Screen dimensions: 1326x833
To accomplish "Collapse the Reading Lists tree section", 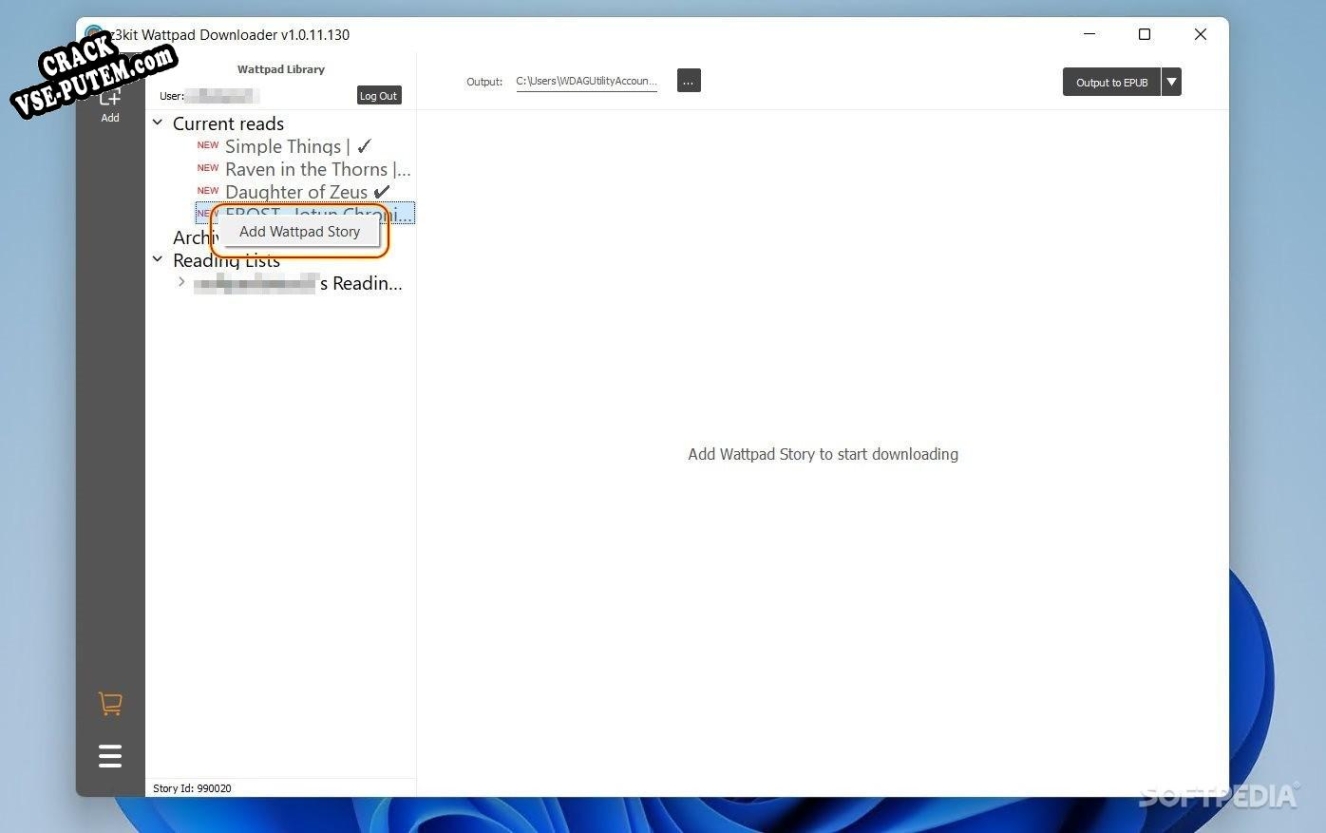I will click(158, 260).
